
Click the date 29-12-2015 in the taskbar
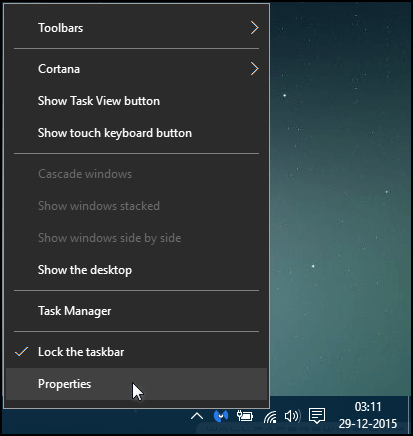click(x=368, y=424)
